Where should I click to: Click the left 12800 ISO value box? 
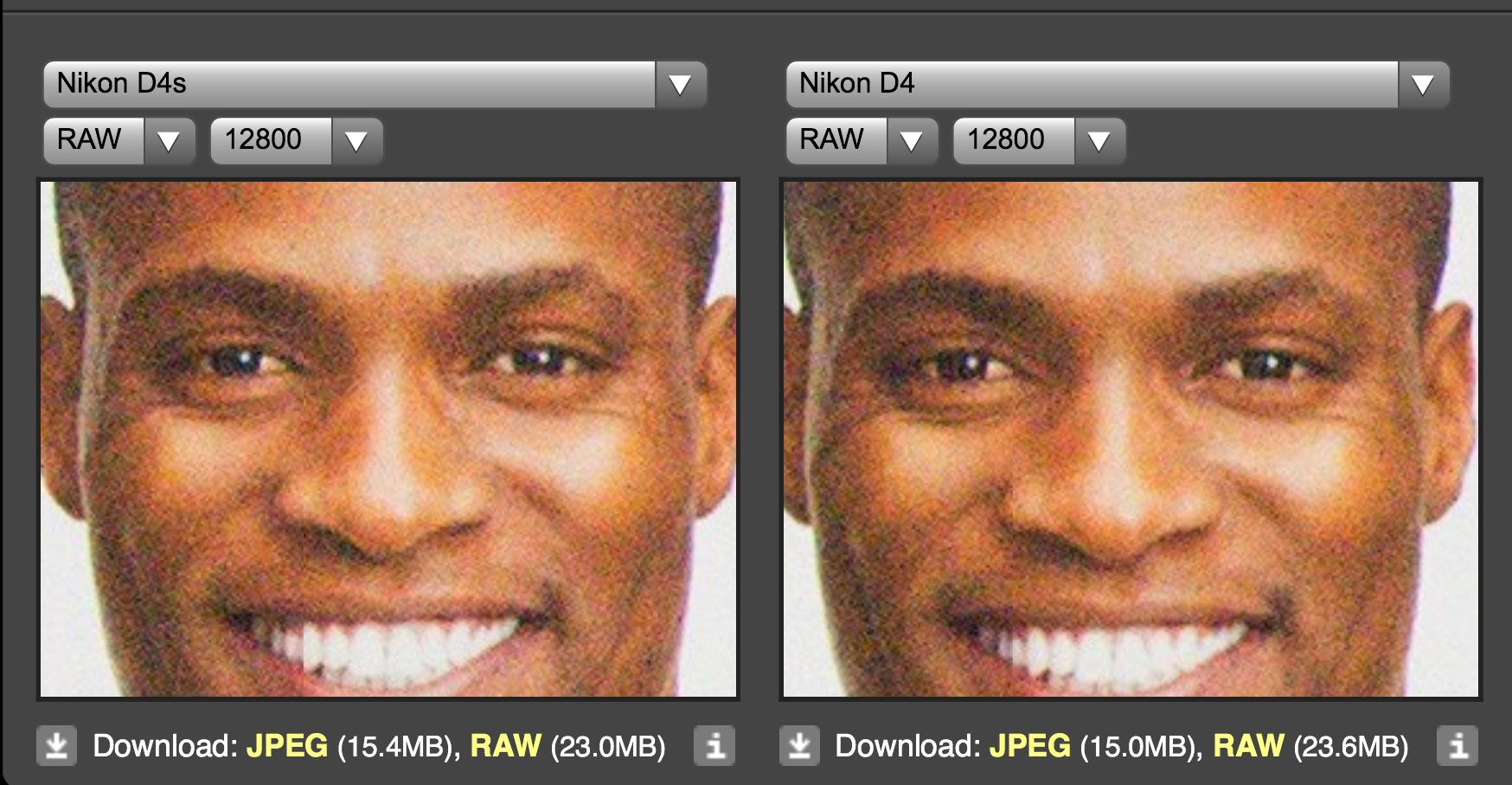(272, 140)
